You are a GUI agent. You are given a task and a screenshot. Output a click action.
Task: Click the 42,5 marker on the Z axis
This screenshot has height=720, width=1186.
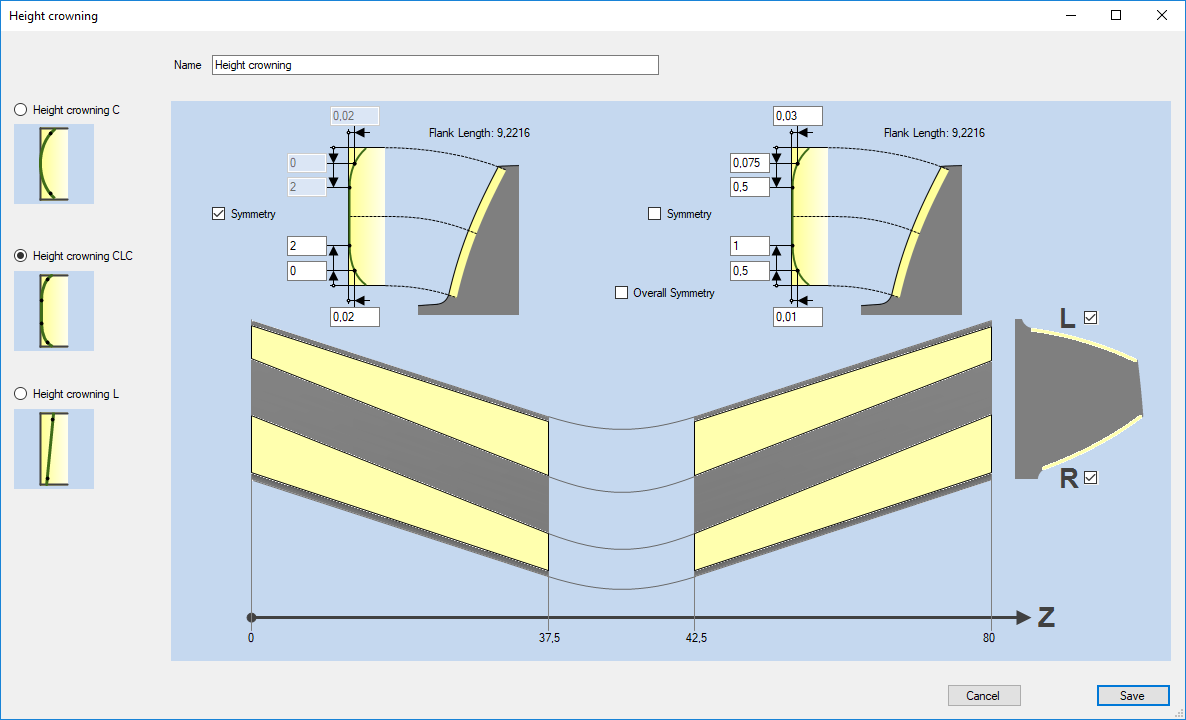coord(696,638)
